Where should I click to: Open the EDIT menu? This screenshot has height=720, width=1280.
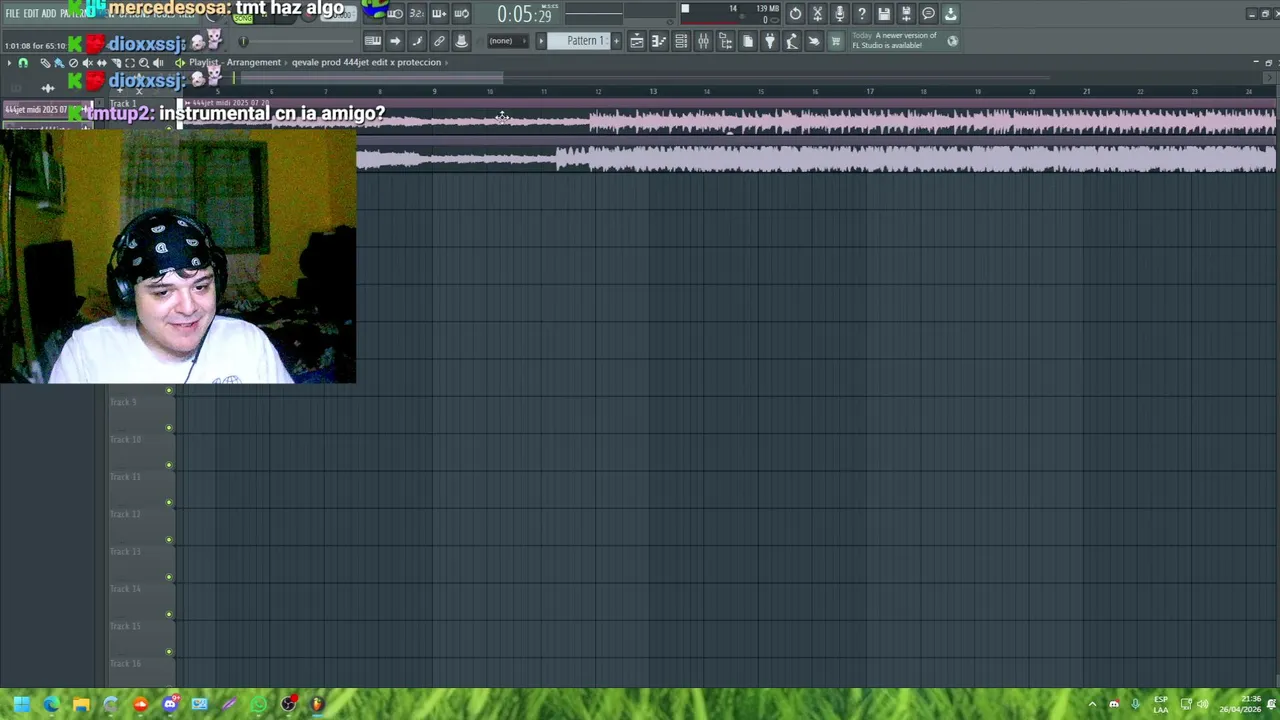31,13
